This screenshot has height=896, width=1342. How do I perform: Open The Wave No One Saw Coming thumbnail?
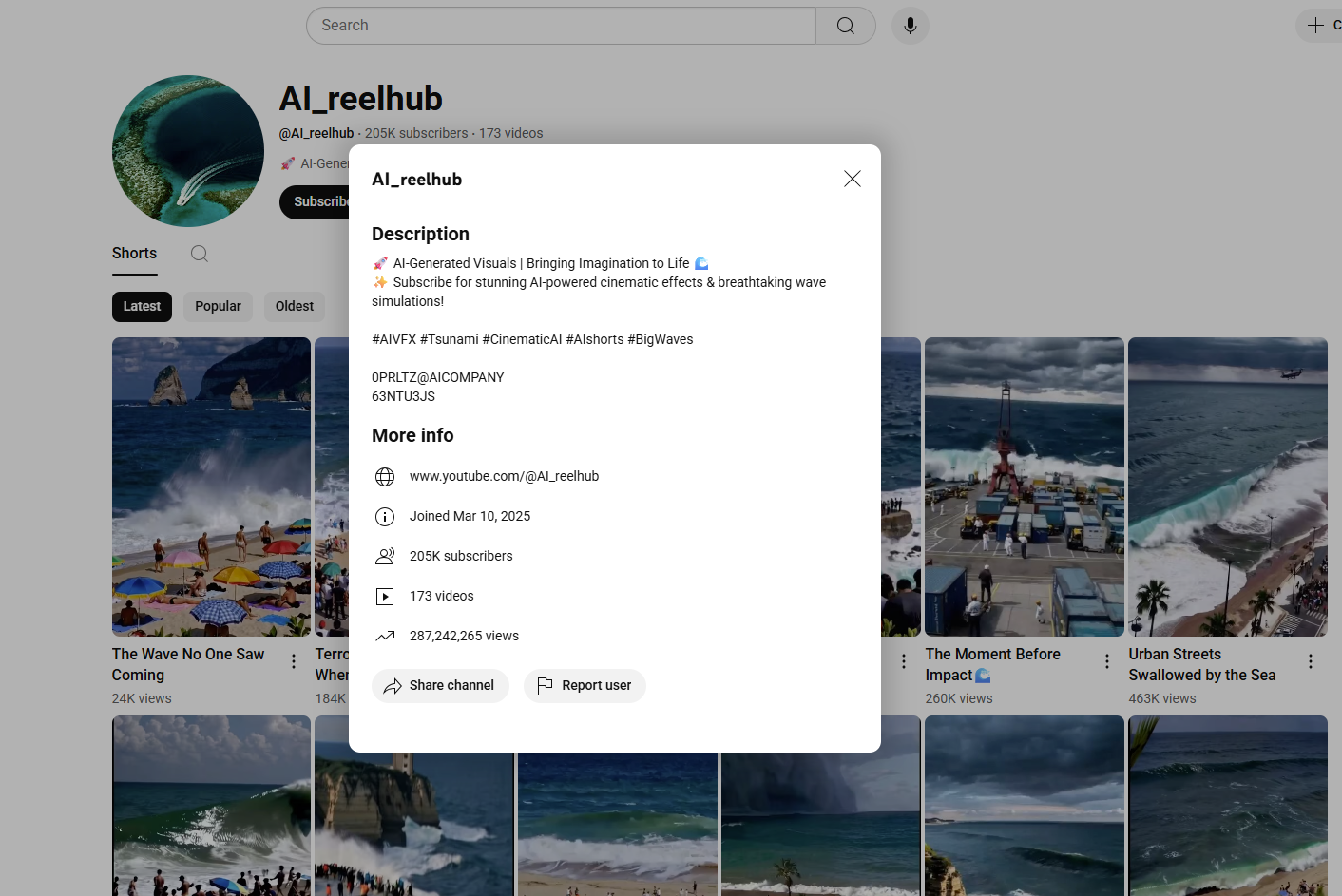click(211, 486)
